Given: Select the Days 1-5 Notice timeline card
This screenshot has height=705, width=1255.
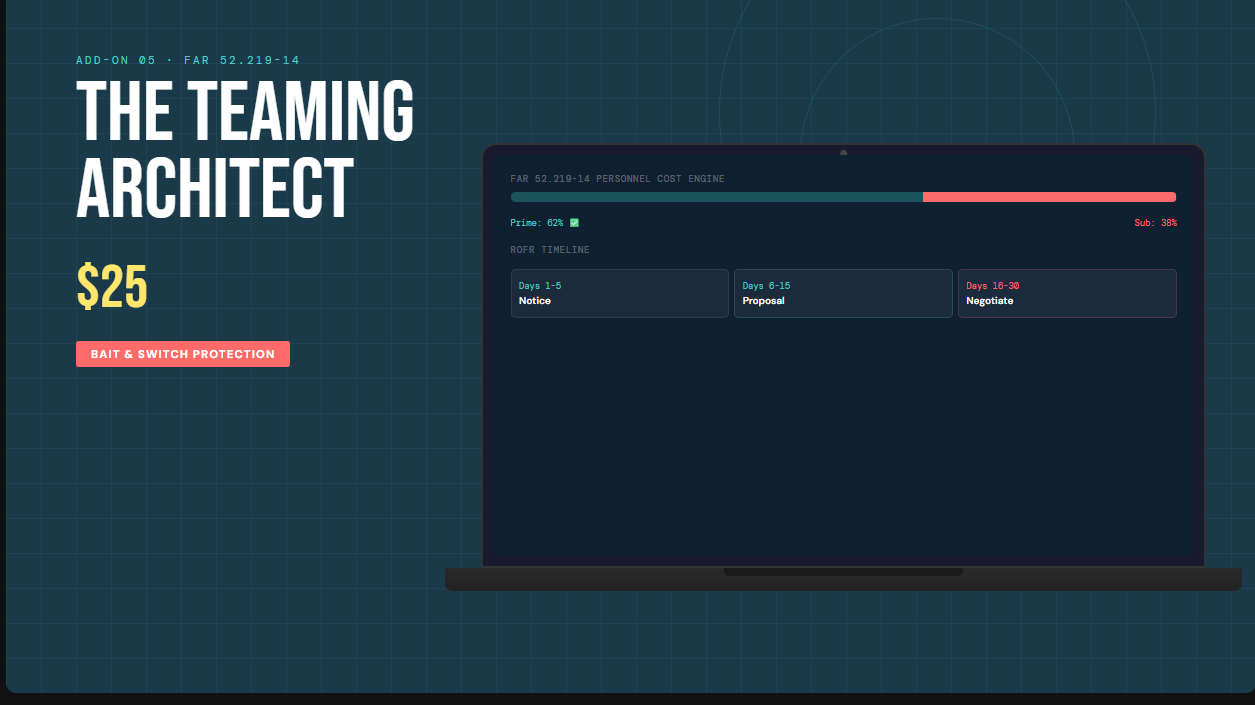Looking at the screenshot, I should point(619,293).
